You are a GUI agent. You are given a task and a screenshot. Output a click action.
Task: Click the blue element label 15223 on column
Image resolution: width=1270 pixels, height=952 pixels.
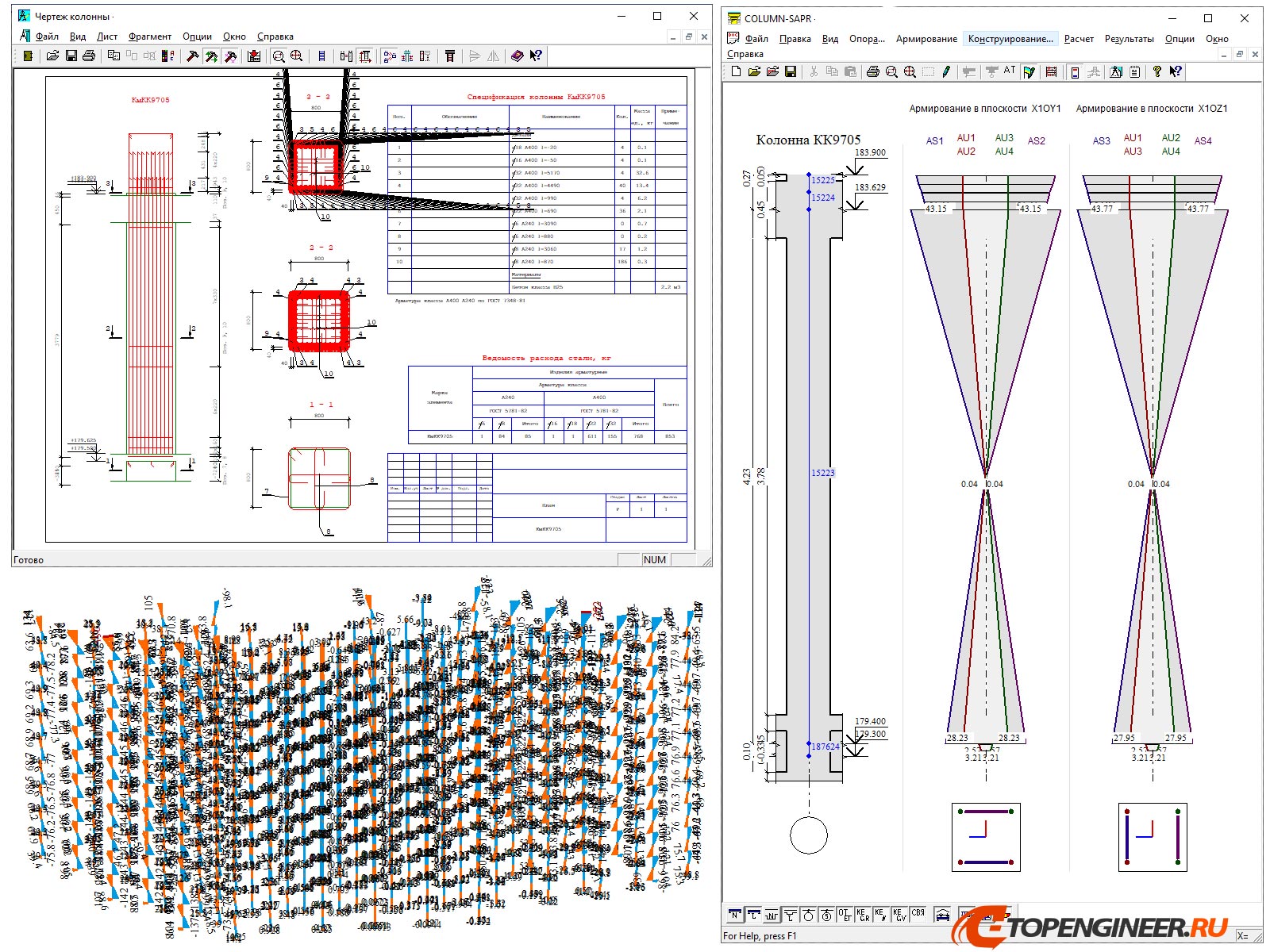[822, 473]
